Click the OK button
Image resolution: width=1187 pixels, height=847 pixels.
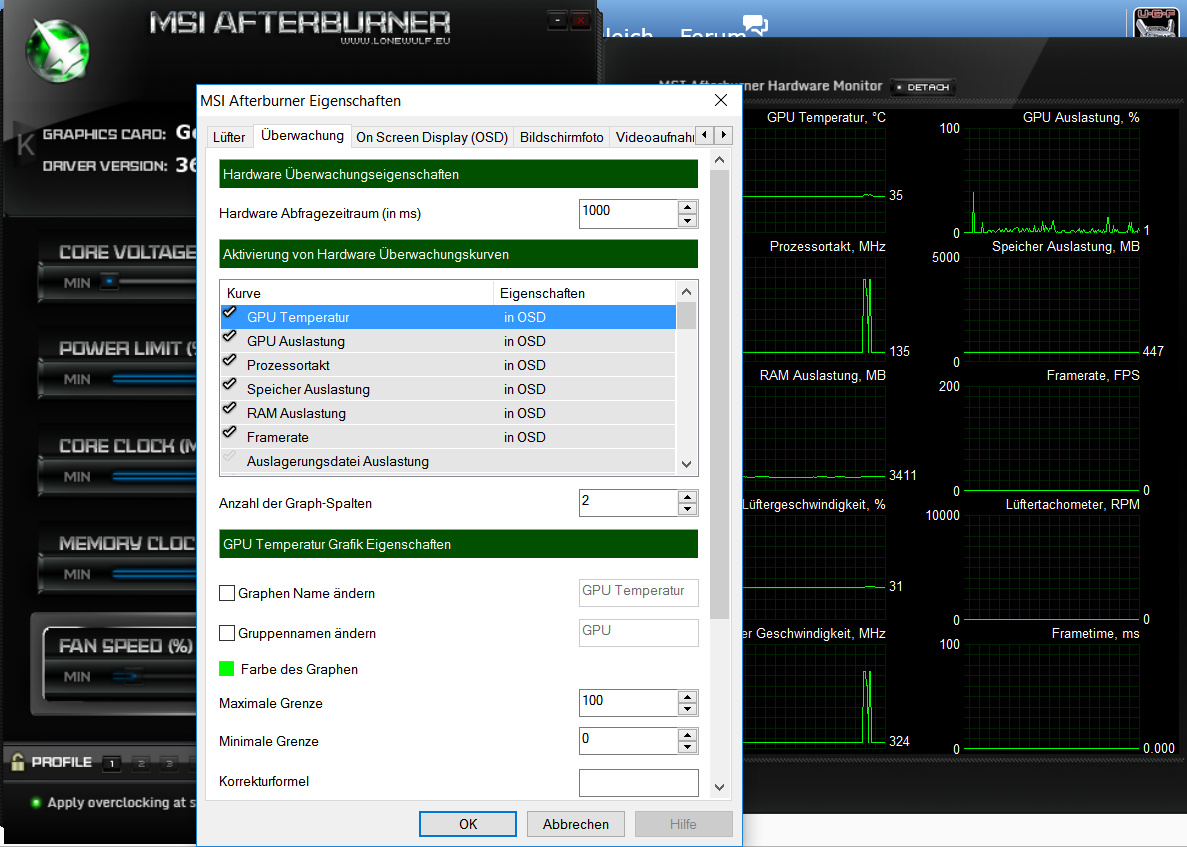[468, 824]
